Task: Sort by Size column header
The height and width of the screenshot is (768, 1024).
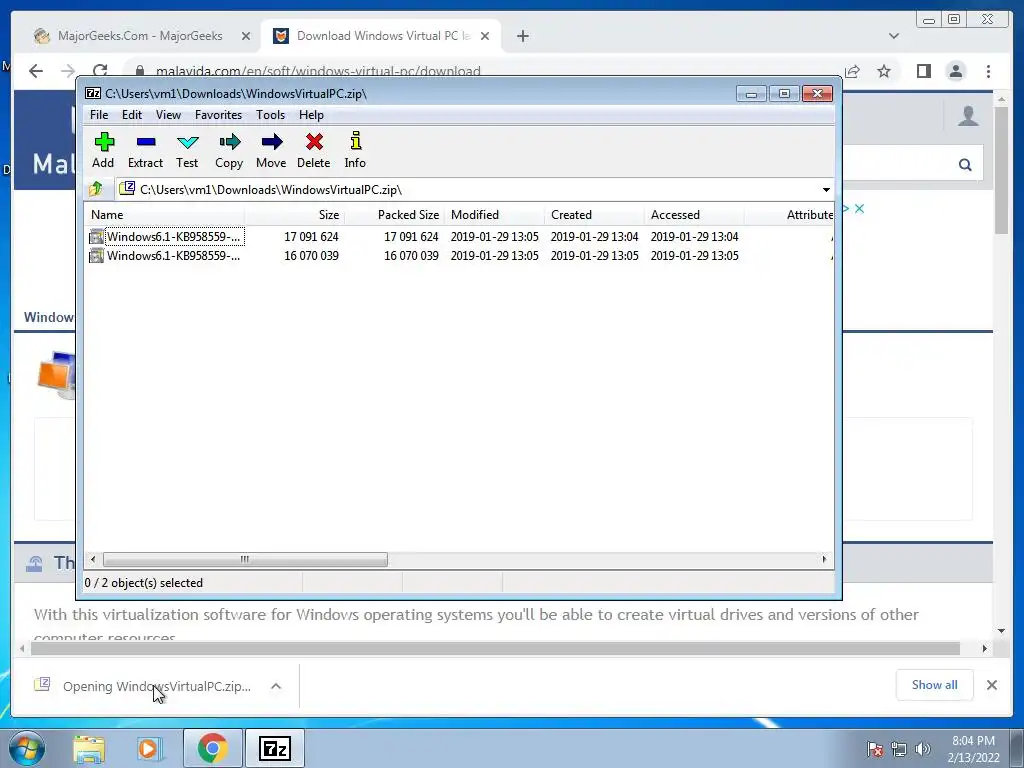Action: pyautogui.click(x=295, y=215)
